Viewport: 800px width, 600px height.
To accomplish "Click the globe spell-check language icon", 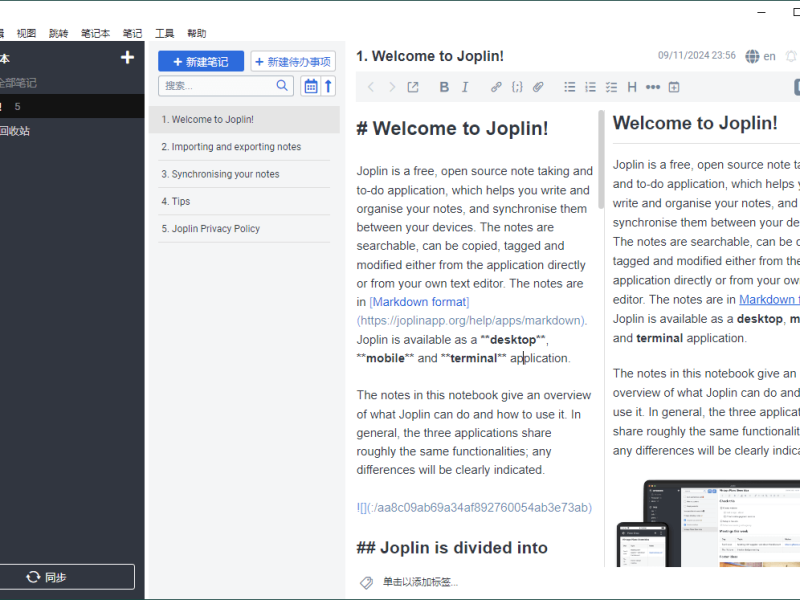I will 752,56.
